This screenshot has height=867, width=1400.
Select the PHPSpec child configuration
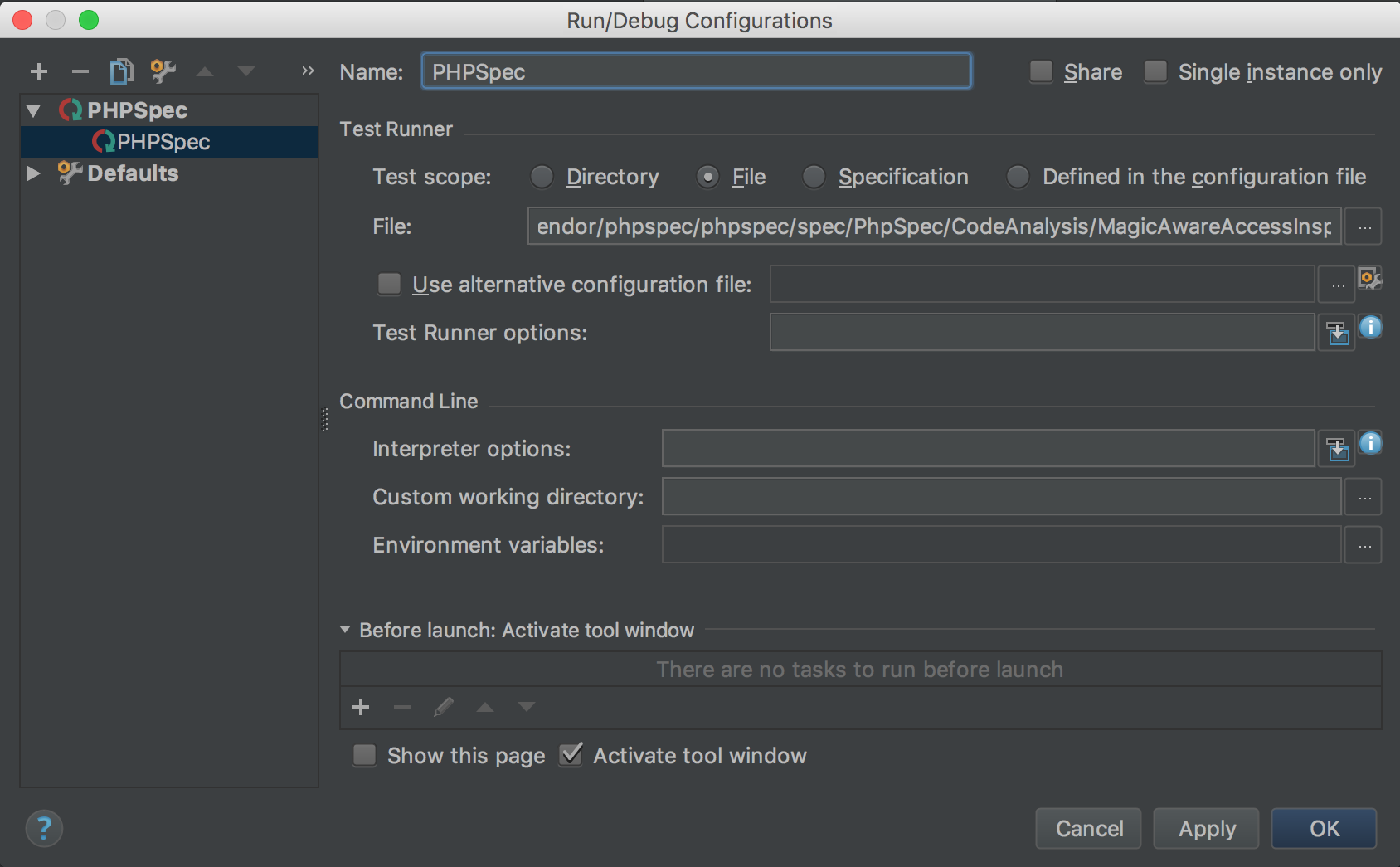pyautogui.click(x=169, y=142)
